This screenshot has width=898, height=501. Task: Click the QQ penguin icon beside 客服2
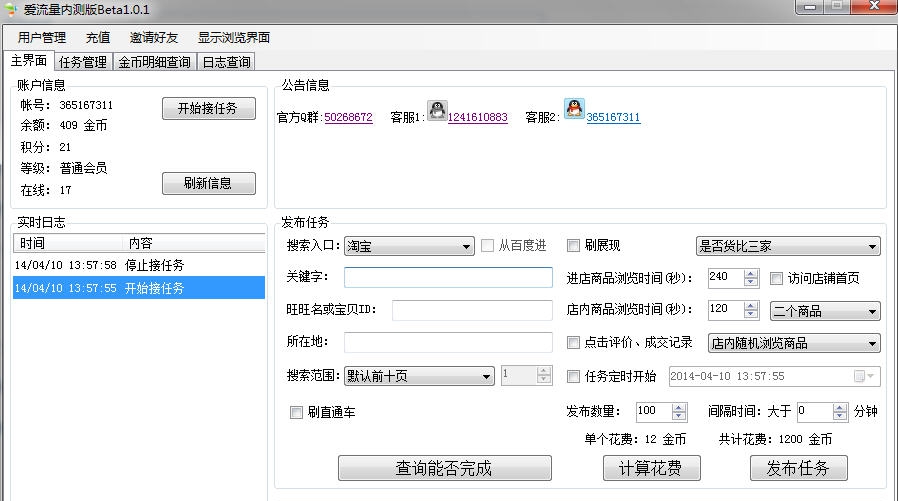574,108
